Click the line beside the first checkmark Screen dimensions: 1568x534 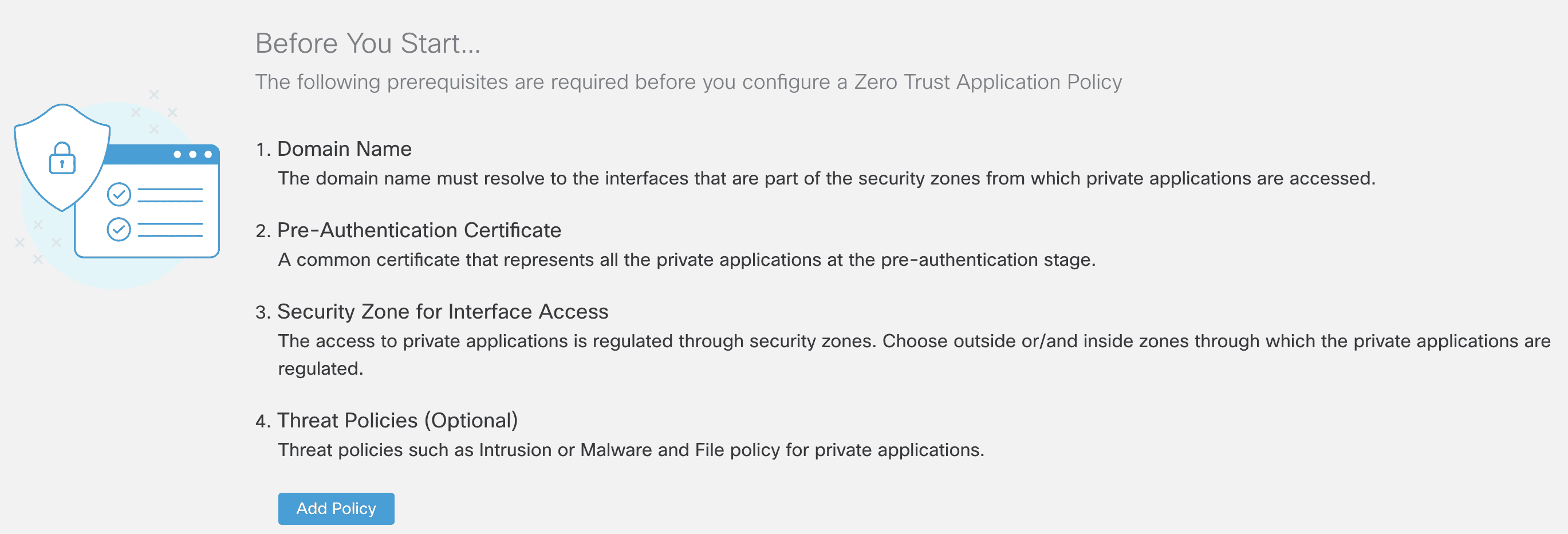170,195
